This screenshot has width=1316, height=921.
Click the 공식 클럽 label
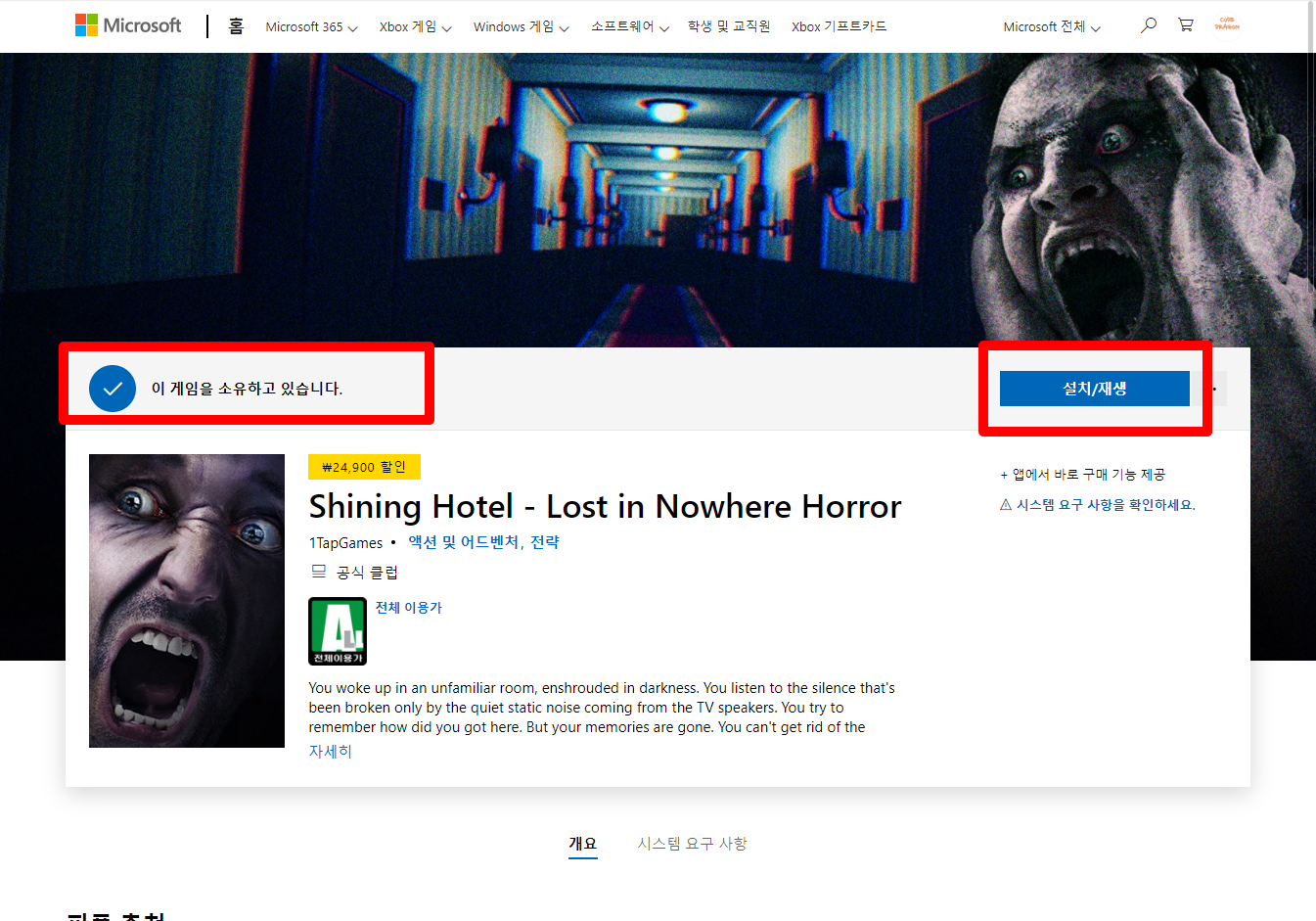click(x=367, y=573)
